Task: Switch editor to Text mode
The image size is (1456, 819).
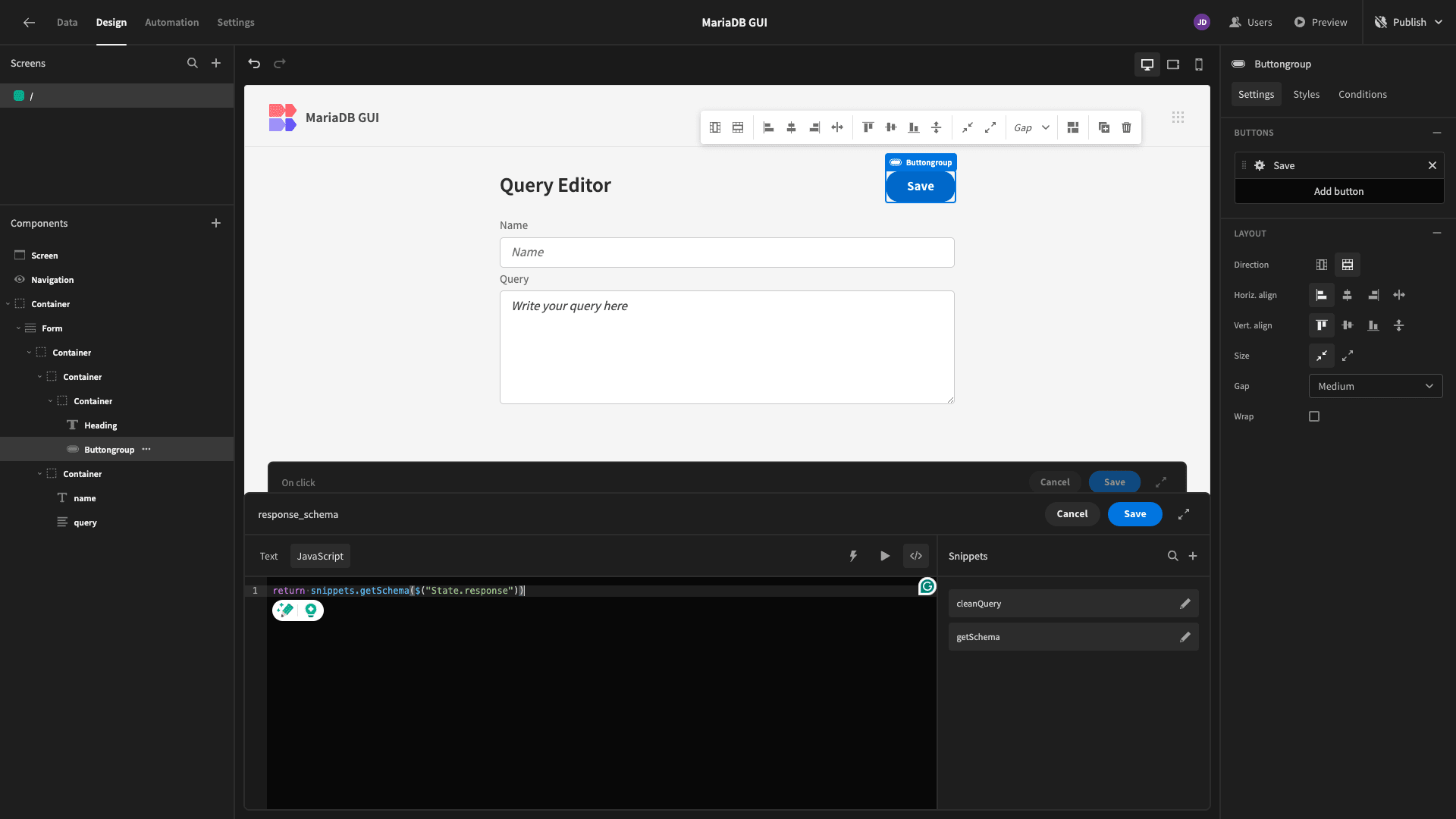Action: coord(269,557)
